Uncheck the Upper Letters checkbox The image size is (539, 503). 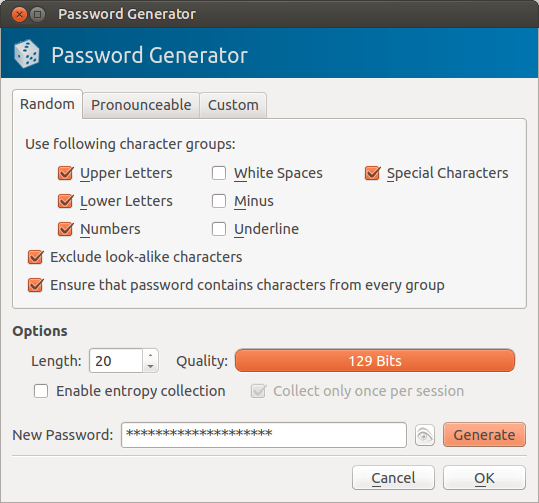tap(65, 173)
